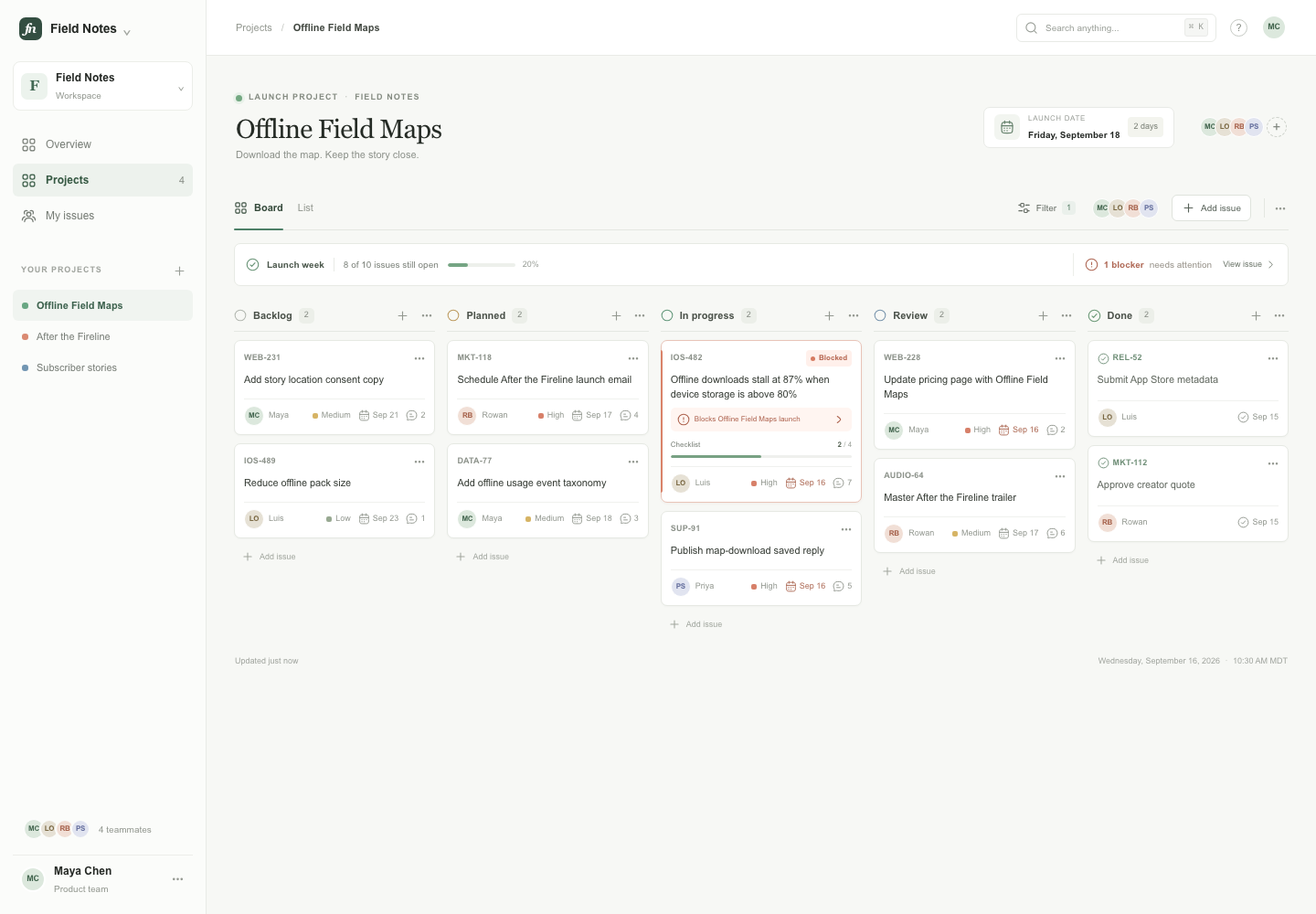Open After the Fireline project
1316x914 pixels.
click(102, 336)
